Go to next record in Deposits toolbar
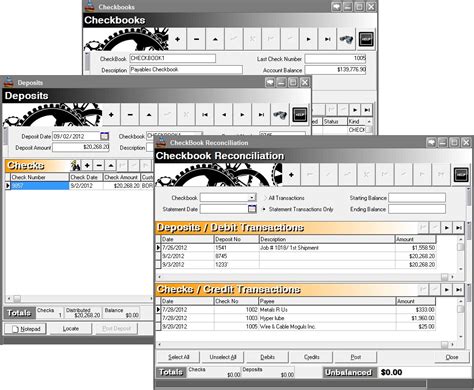Screen dimensions: 474x390 (242, 114)
